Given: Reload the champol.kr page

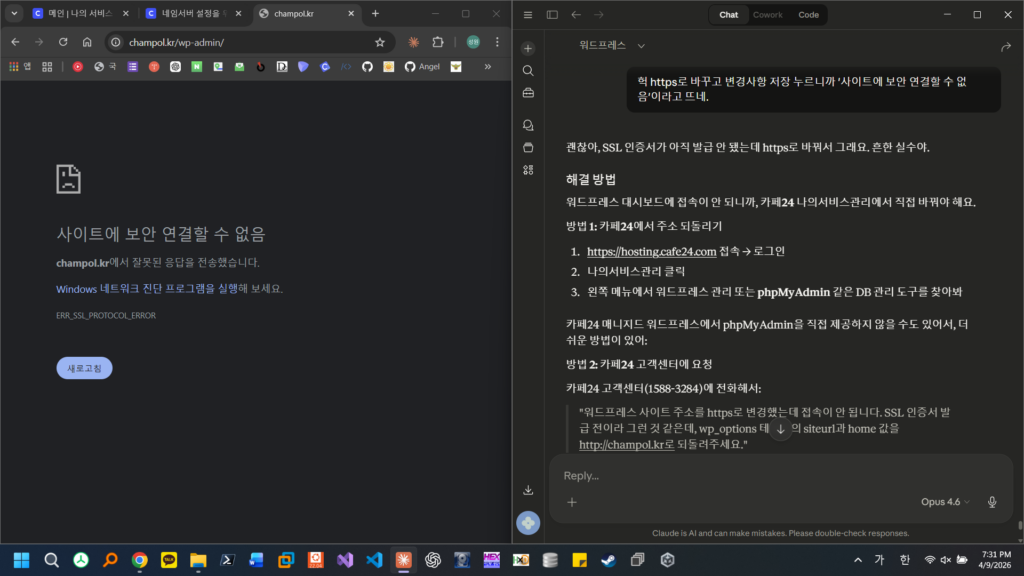Looking at the screenshot, I should coord(63,42).
